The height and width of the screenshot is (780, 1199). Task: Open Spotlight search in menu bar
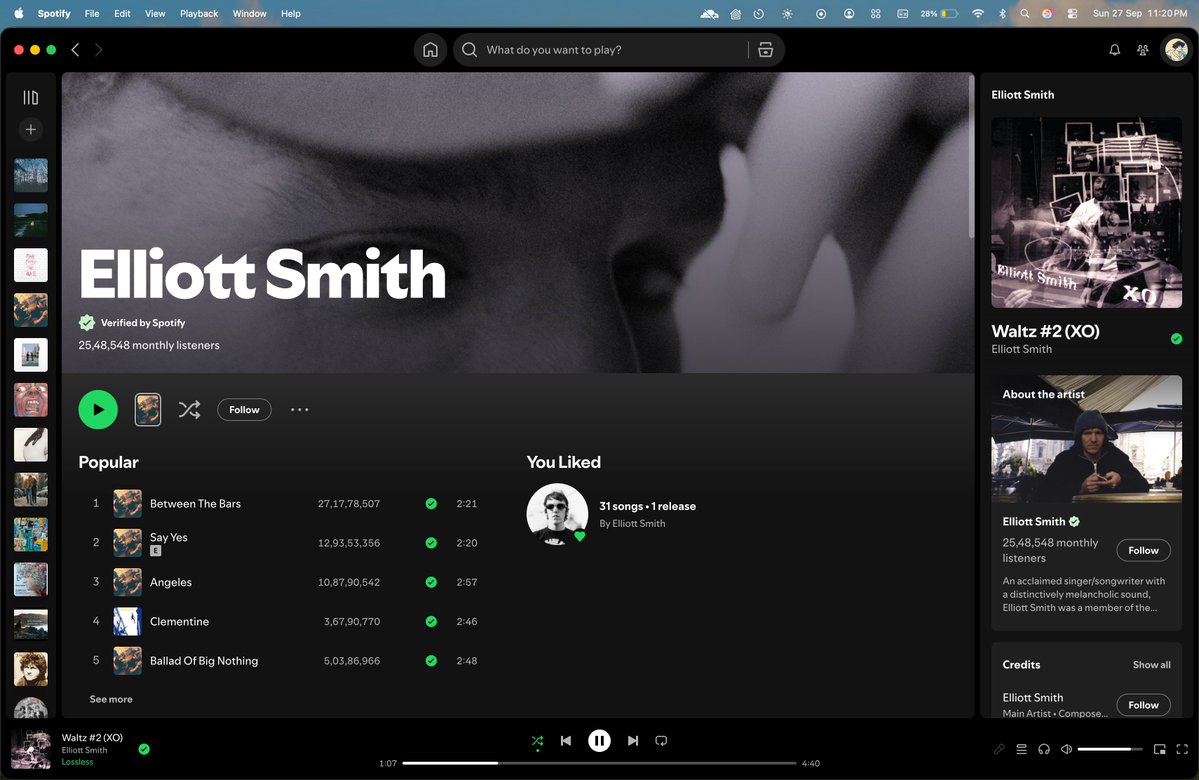[1025, 14]
